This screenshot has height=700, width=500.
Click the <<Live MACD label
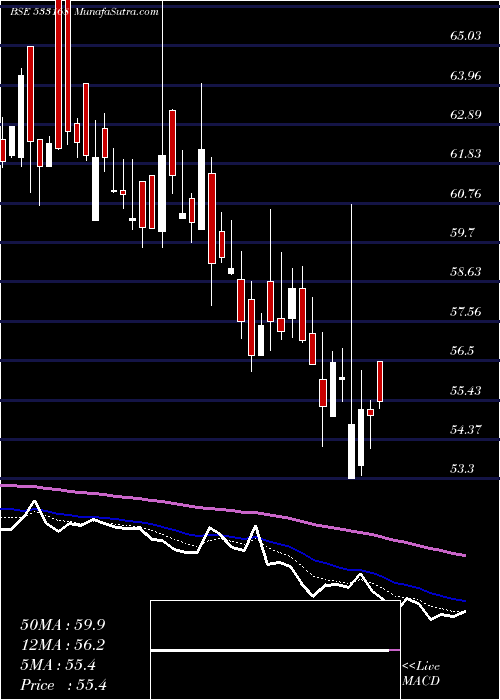point(421,674)
